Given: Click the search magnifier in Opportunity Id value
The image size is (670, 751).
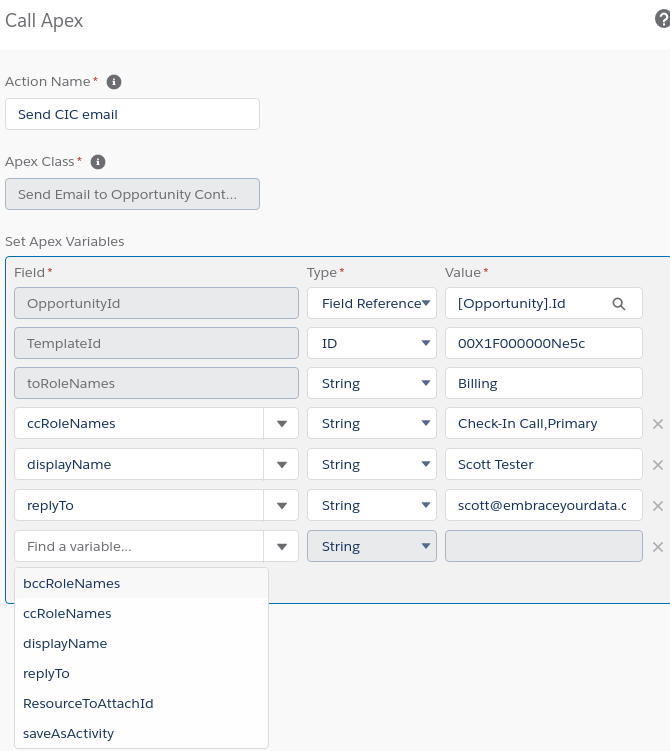Looking at the screenshot, I should [619, 304].
